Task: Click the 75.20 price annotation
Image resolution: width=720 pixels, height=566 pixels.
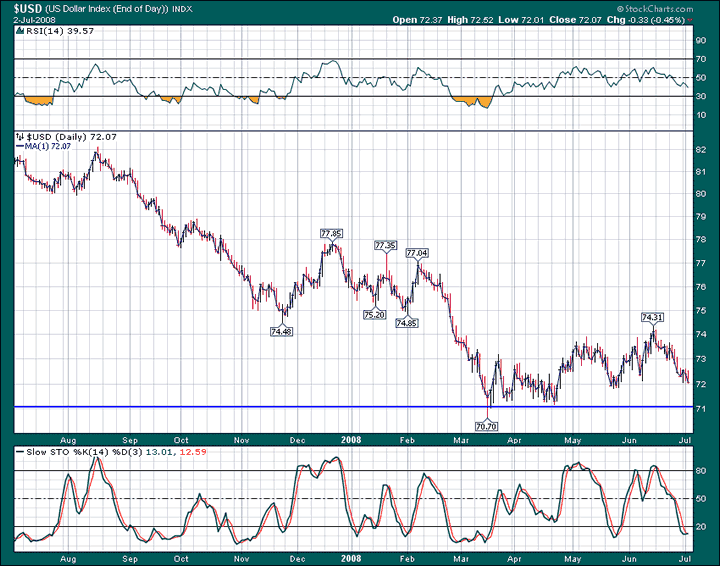Action: click(374, 314)
